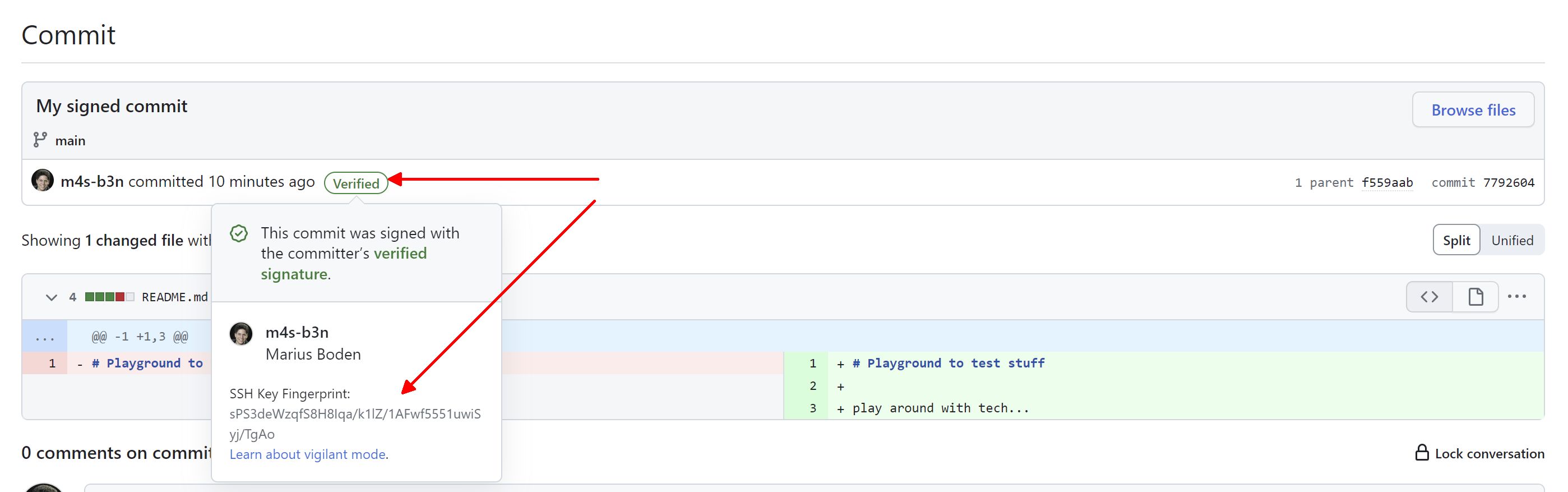The image size is (1568, 492).
Task: Open the m4s-b3n committer avatar
Action: tap(43, 181)
